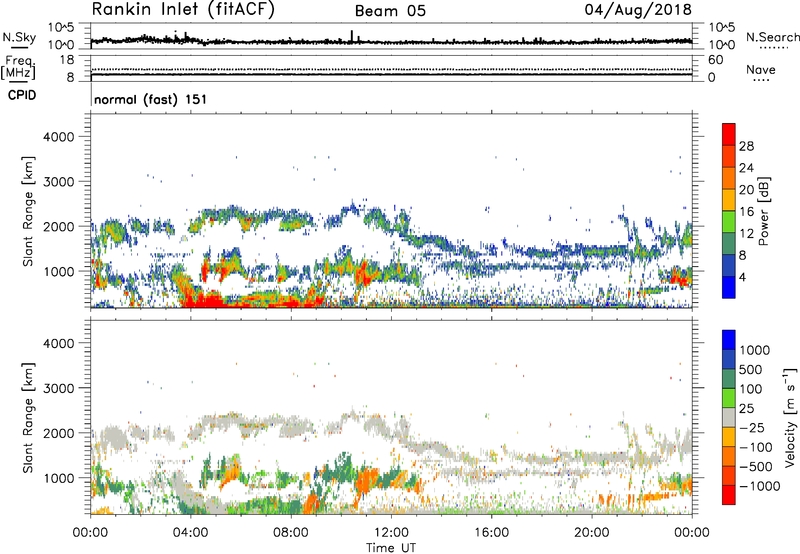Click the 'Beam 05' label
The width and height of the screenshot is (800, 554).
coord(390,11)
